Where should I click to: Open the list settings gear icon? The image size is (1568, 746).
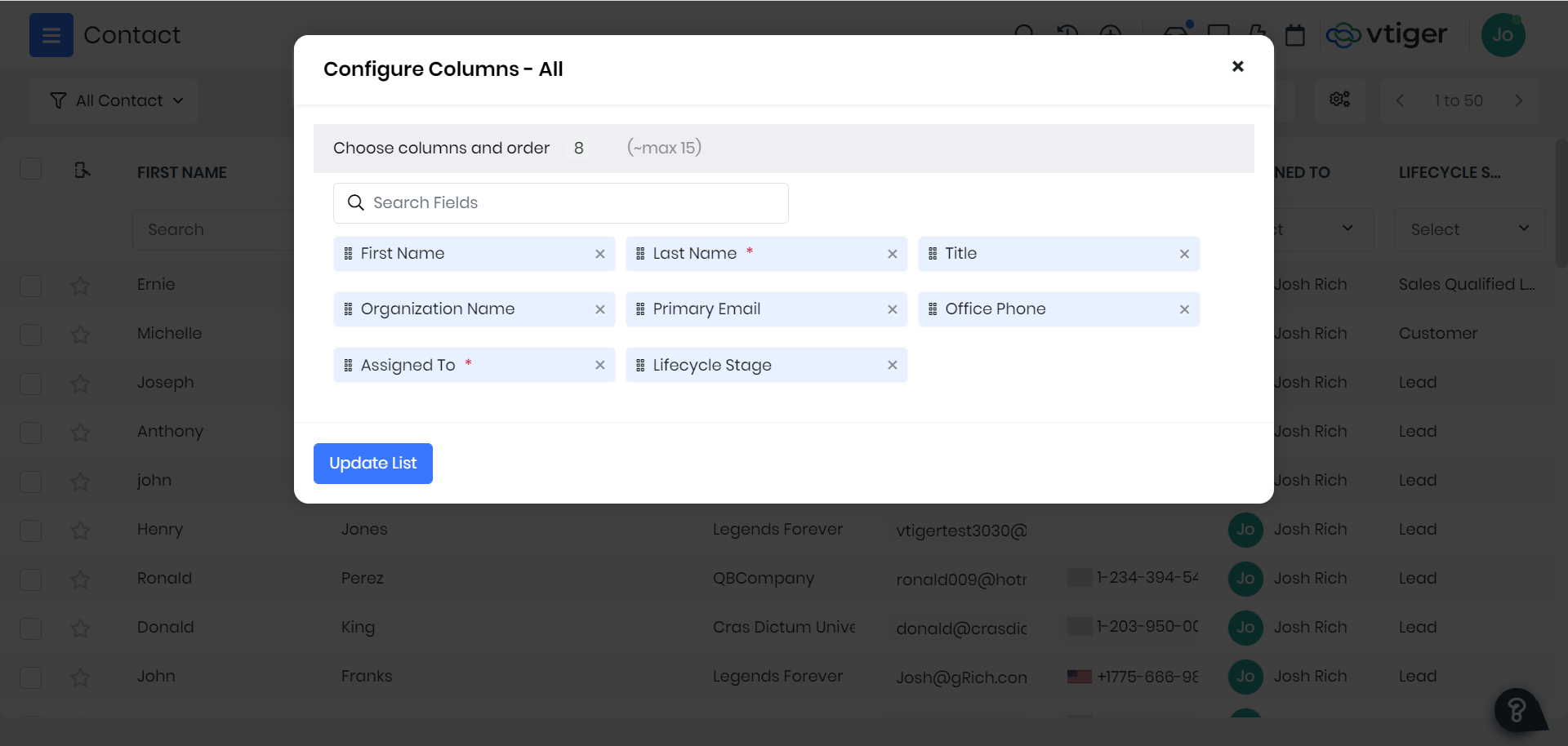tap(1339, 100)
